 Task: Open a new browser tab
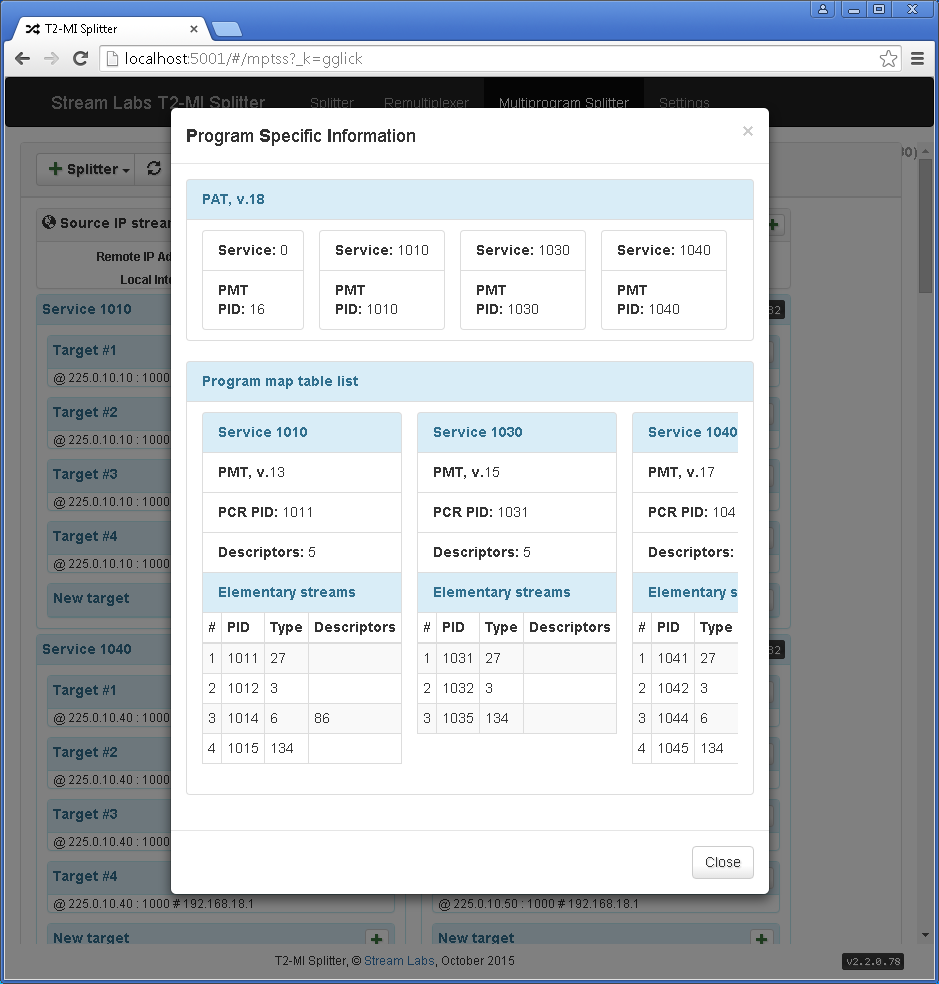tap(227, 28)
